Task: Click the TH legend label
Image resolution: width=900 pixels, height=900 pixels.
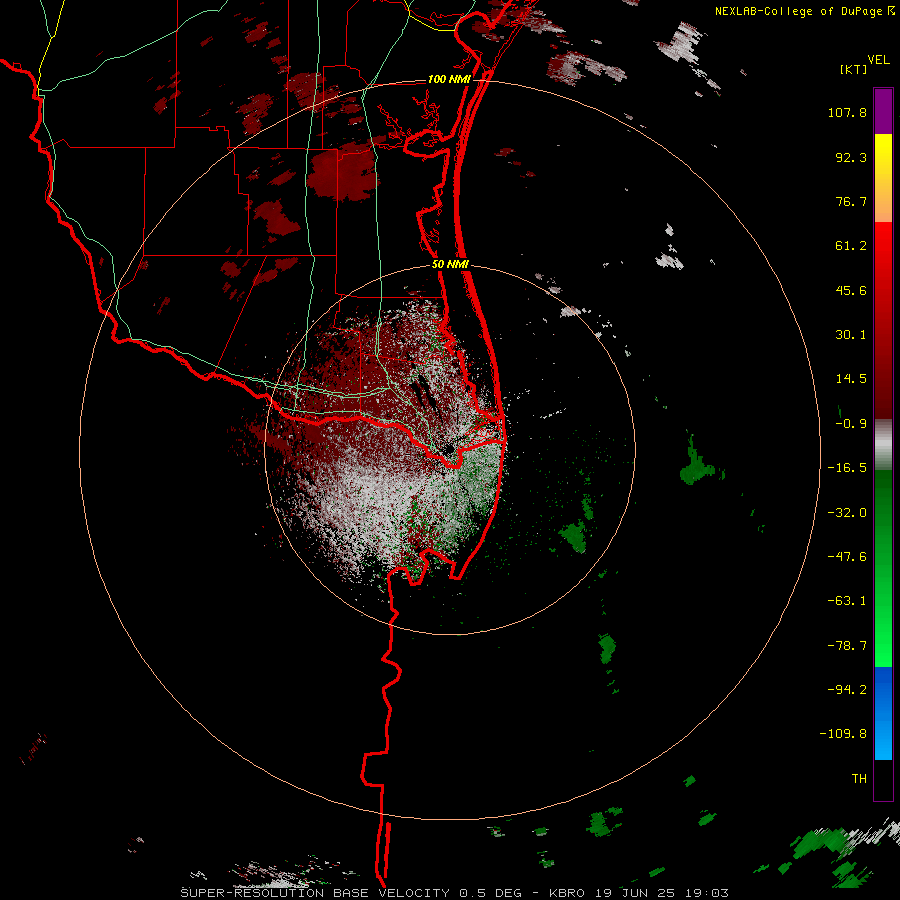Action: (859, 779)
